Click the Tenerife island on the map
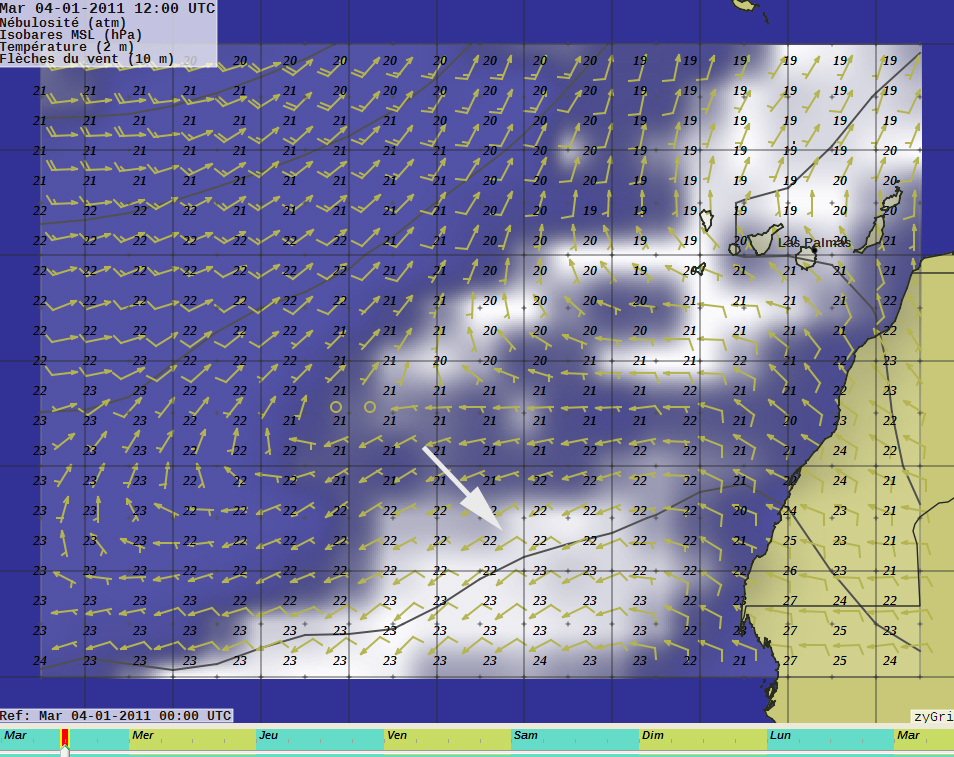This screenshot has height=757, width=954. [x=762, y=239]
